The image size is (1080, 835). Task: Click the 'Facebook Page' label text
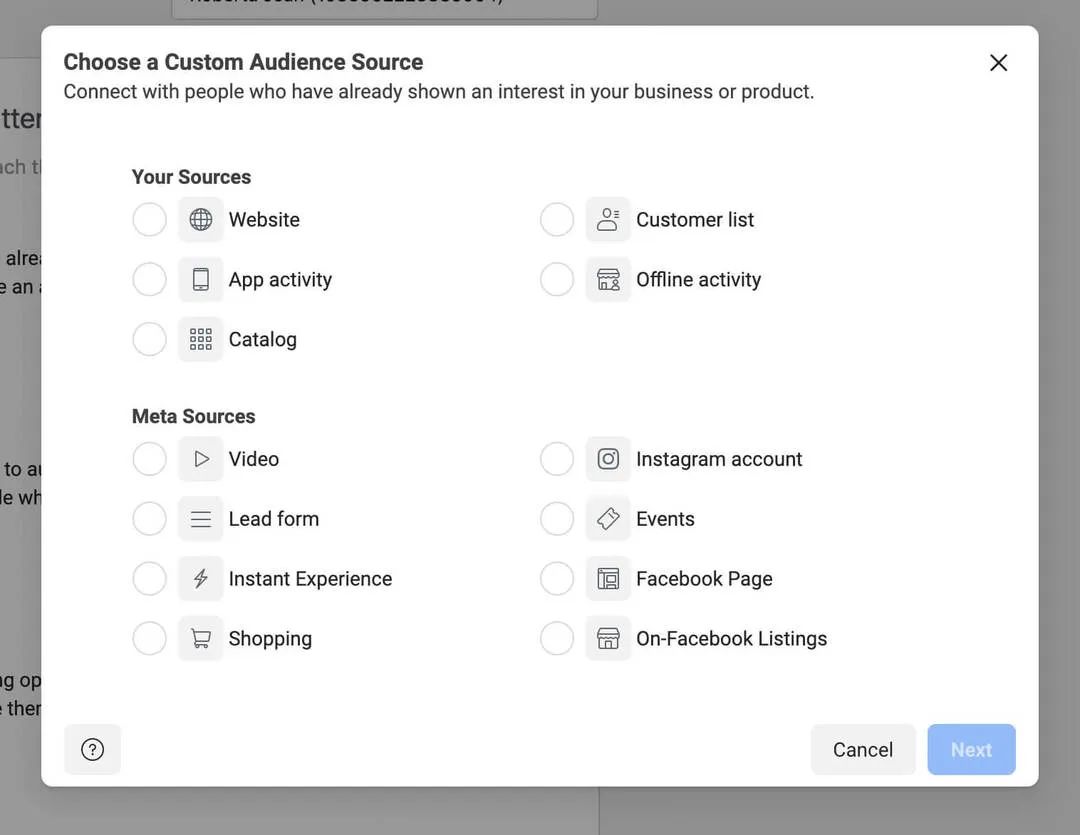tap(704, 579)
